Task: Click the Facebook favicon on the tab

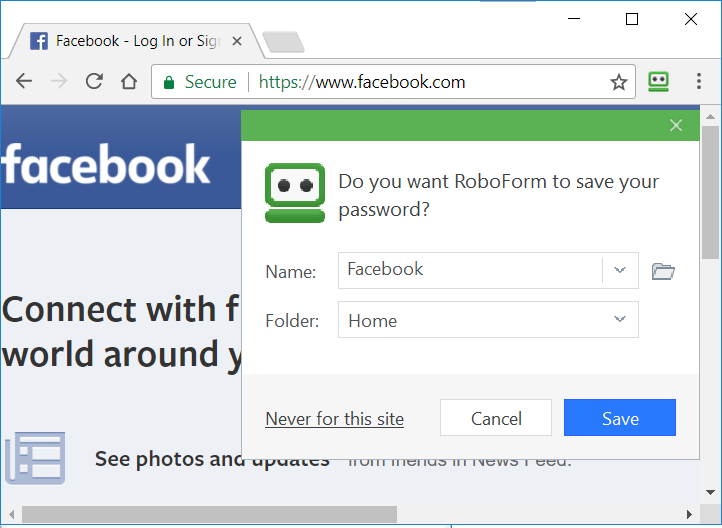Action: 39,41
